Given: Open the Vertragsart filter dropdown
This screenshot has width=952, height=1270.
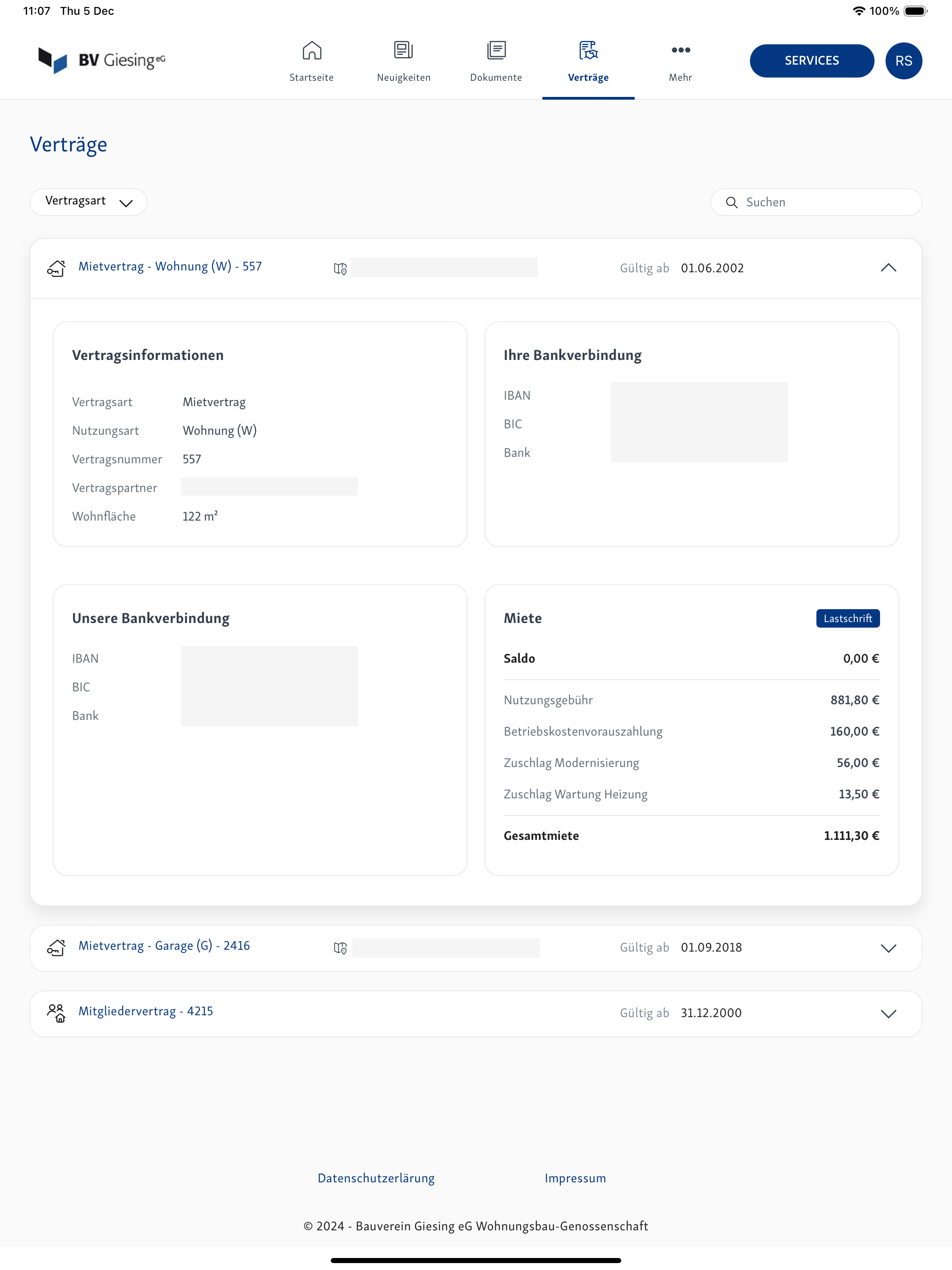Looking at the screenshot, I should [89, 202].
